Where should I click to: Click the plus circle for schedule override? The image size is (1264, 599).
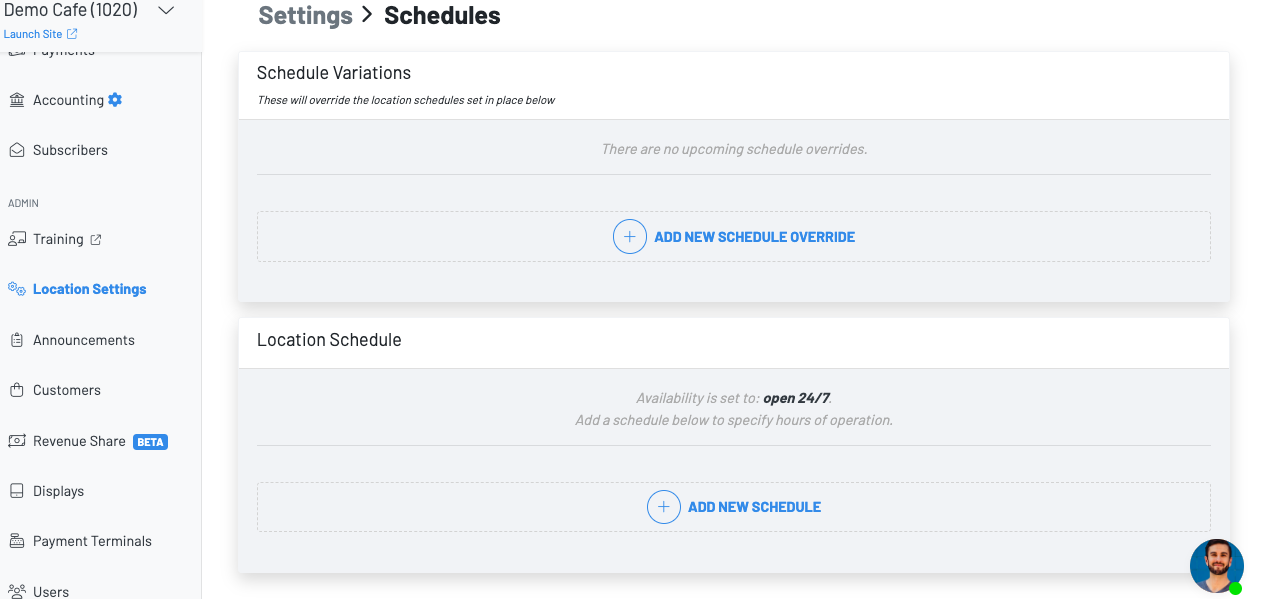click(x=629, y=237)
